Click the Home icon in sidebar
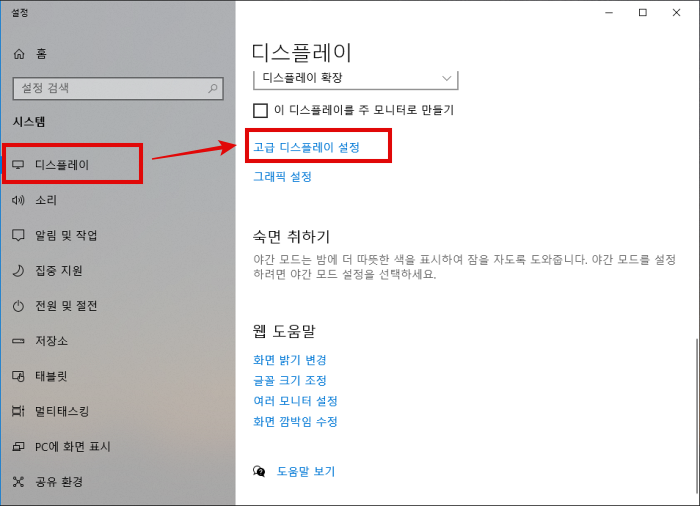The height and width of the screenshot is (506, 700). [19, 54]
